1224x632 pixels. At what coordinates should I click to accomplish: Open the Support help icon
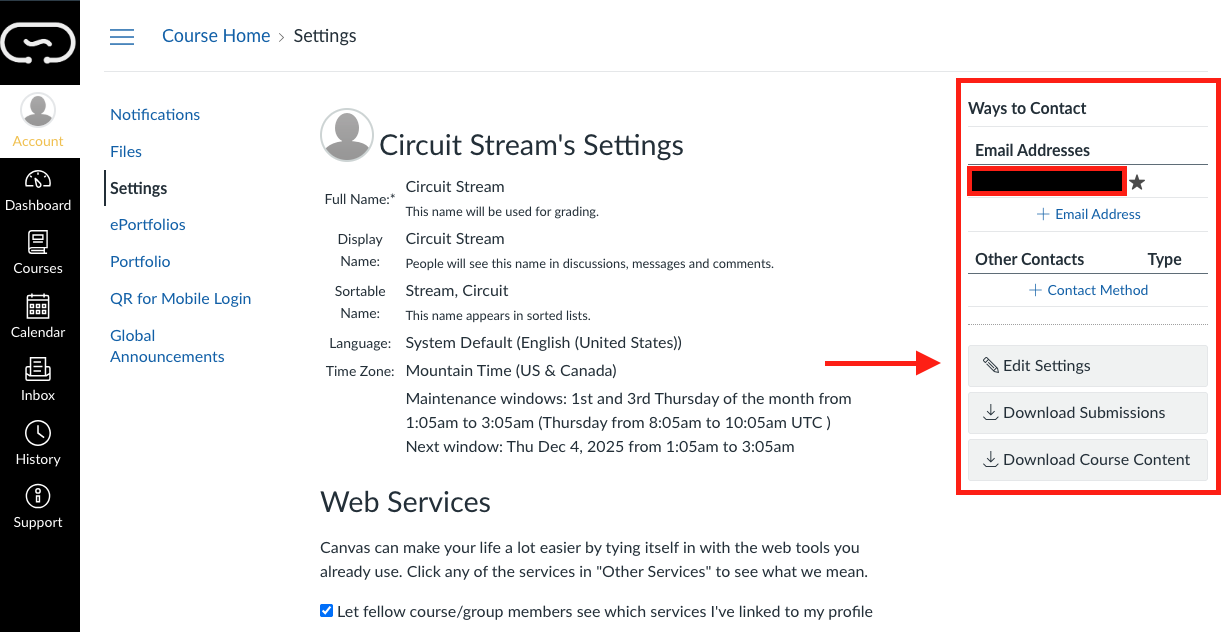(38, 497)
